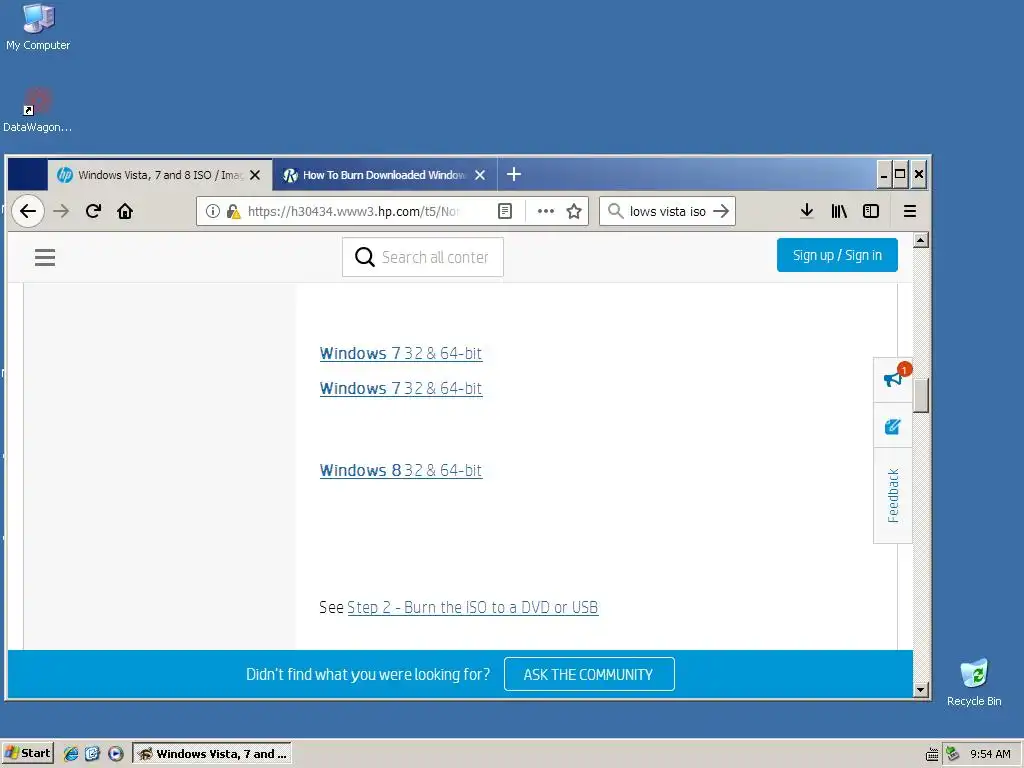Click the search bar magnifier icon
The width and height of the screenshot is (1024, 768).
[x=615, y=211]
